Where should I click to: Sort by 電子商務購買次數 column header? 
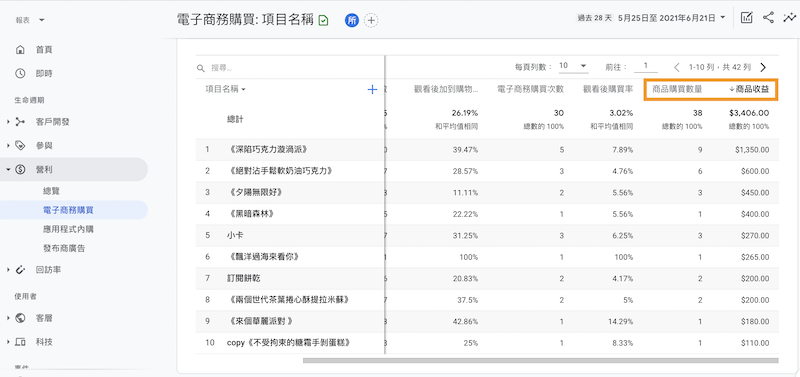click(x=531, y=89)
